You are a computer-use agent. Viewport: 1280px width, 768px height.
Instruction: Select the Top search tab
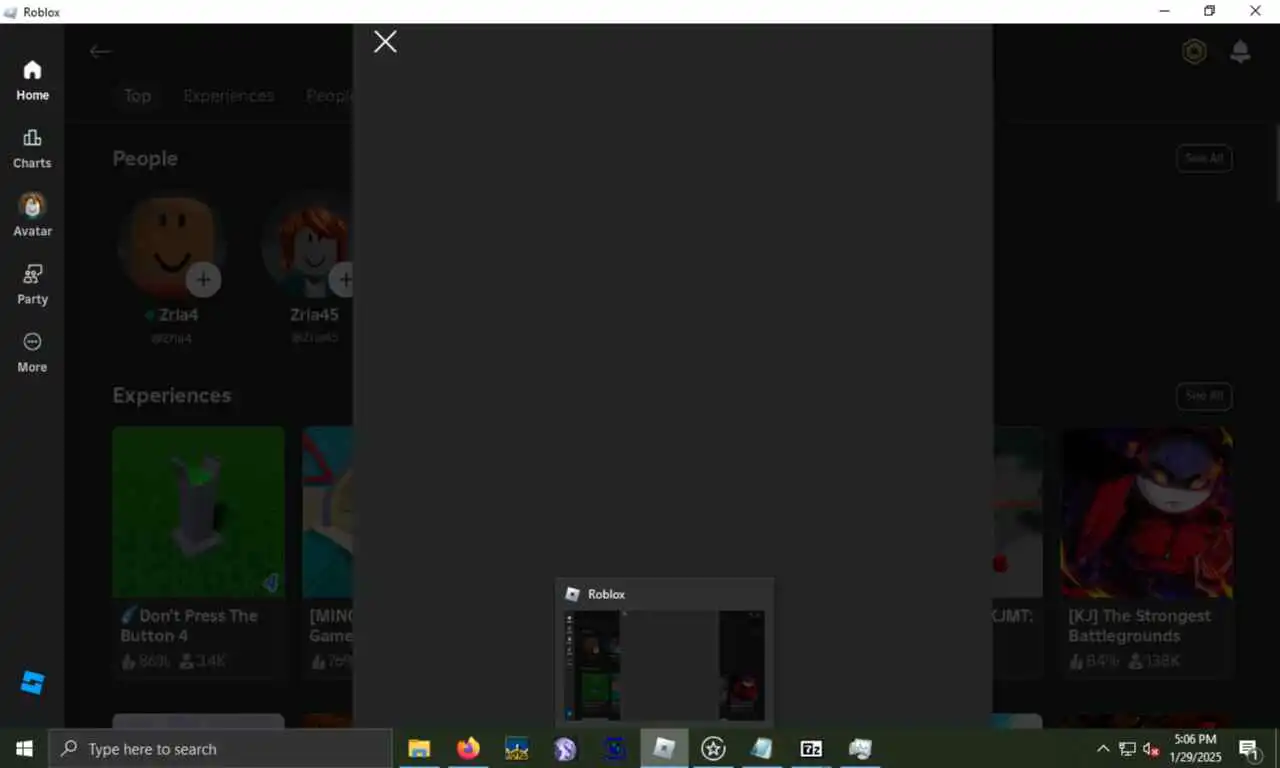[x=137, y=96]
